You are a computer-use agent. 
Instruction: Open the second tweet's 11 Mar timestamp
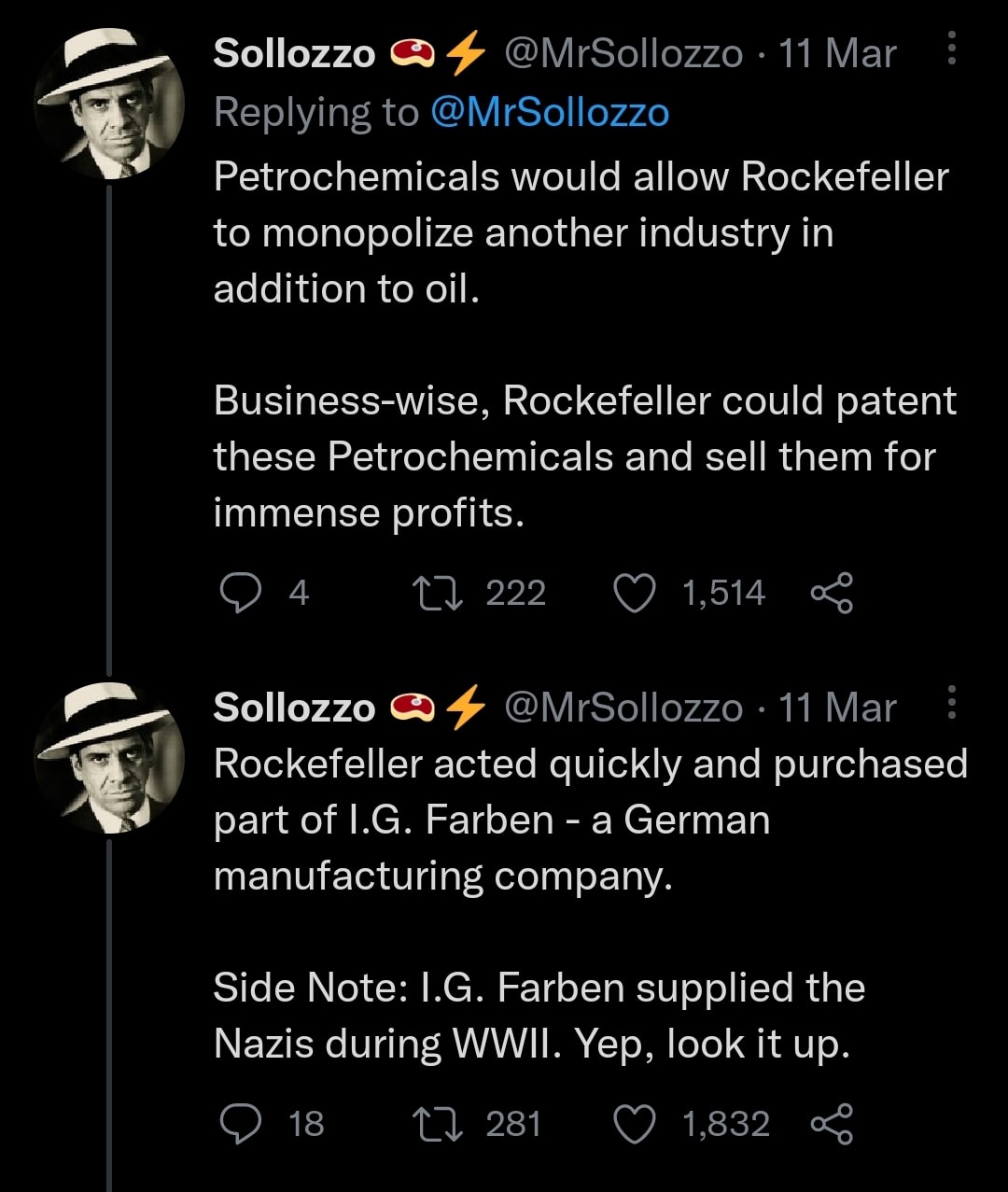point(837,708)
